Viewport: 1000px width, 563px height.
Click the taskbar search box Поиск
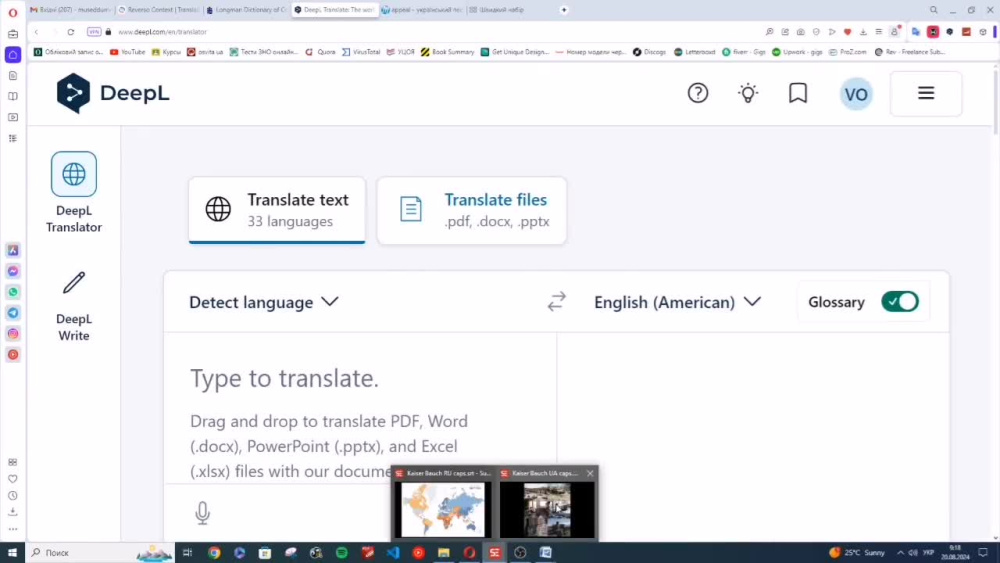pos(101,553)
